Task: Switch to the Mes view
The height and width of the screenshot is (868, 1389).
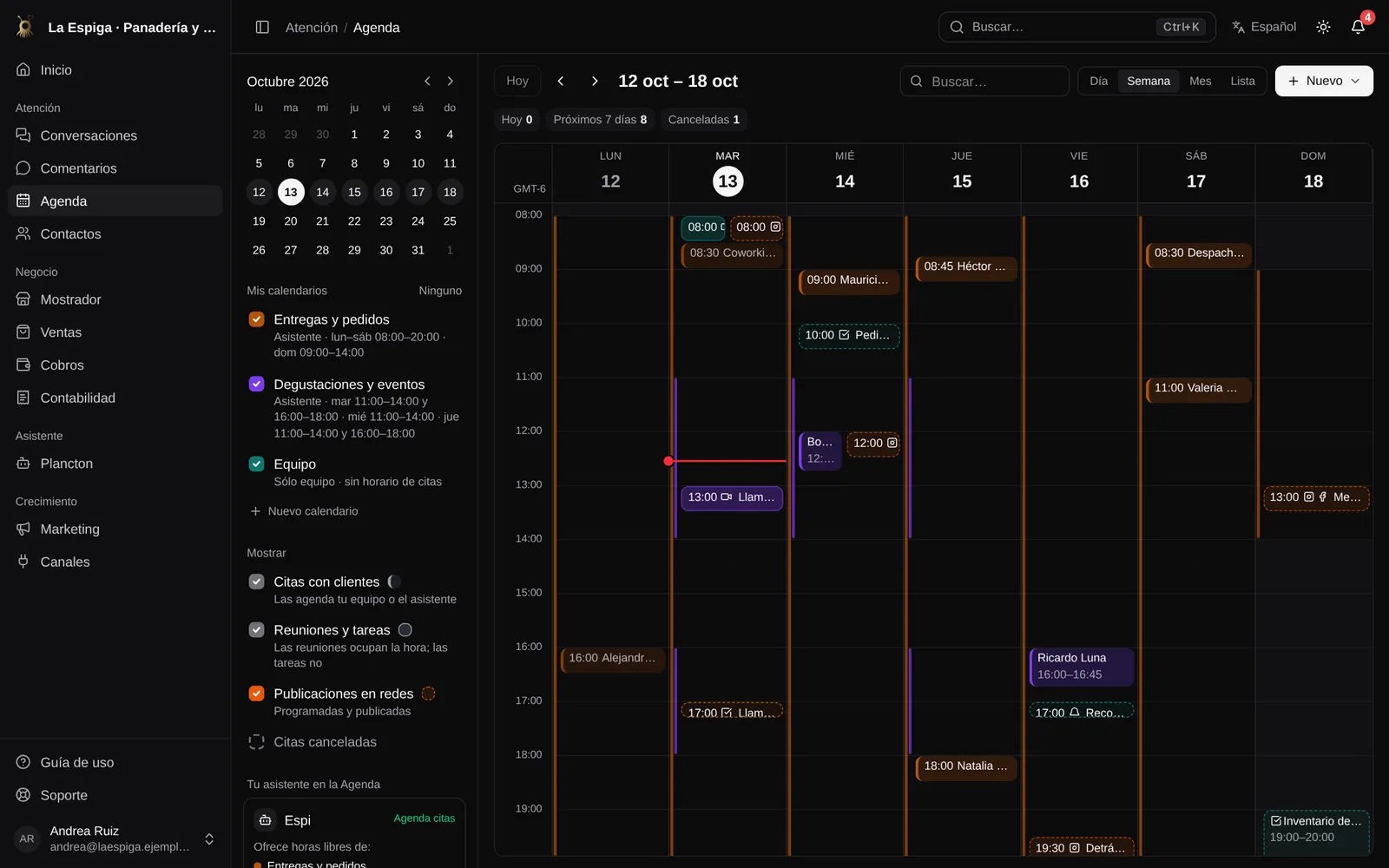Action: [x=1200, y=81]
